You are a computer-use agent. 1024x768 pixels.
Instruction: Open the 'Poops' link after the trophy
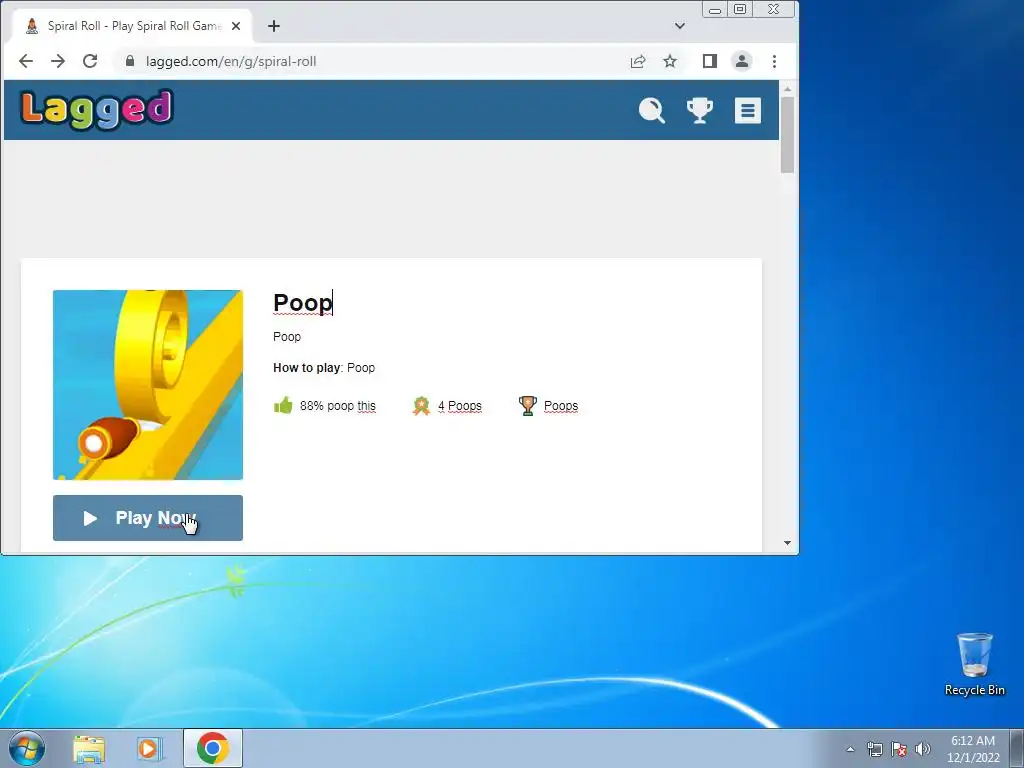coord(561,406)
